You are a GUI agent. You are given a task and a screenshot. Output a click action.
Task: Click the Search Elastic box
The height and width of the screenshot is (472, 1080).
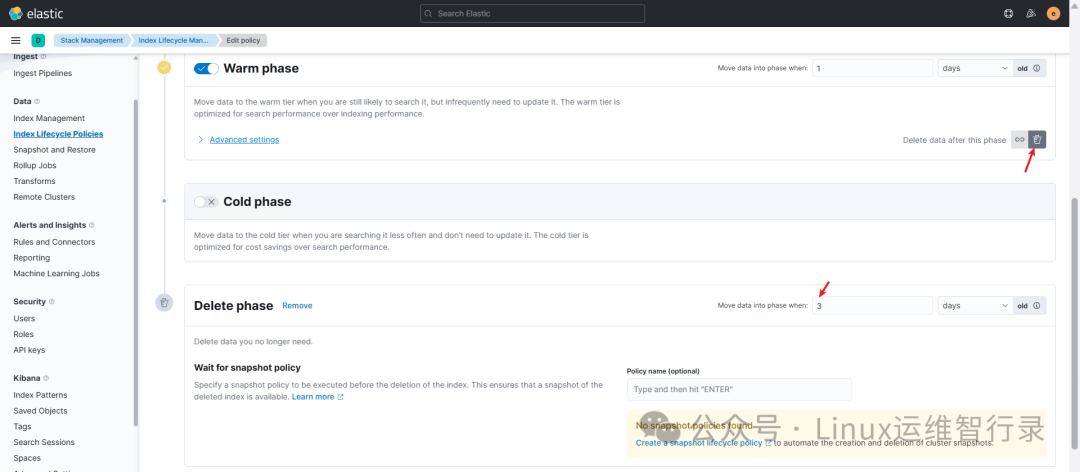[532, 13]
